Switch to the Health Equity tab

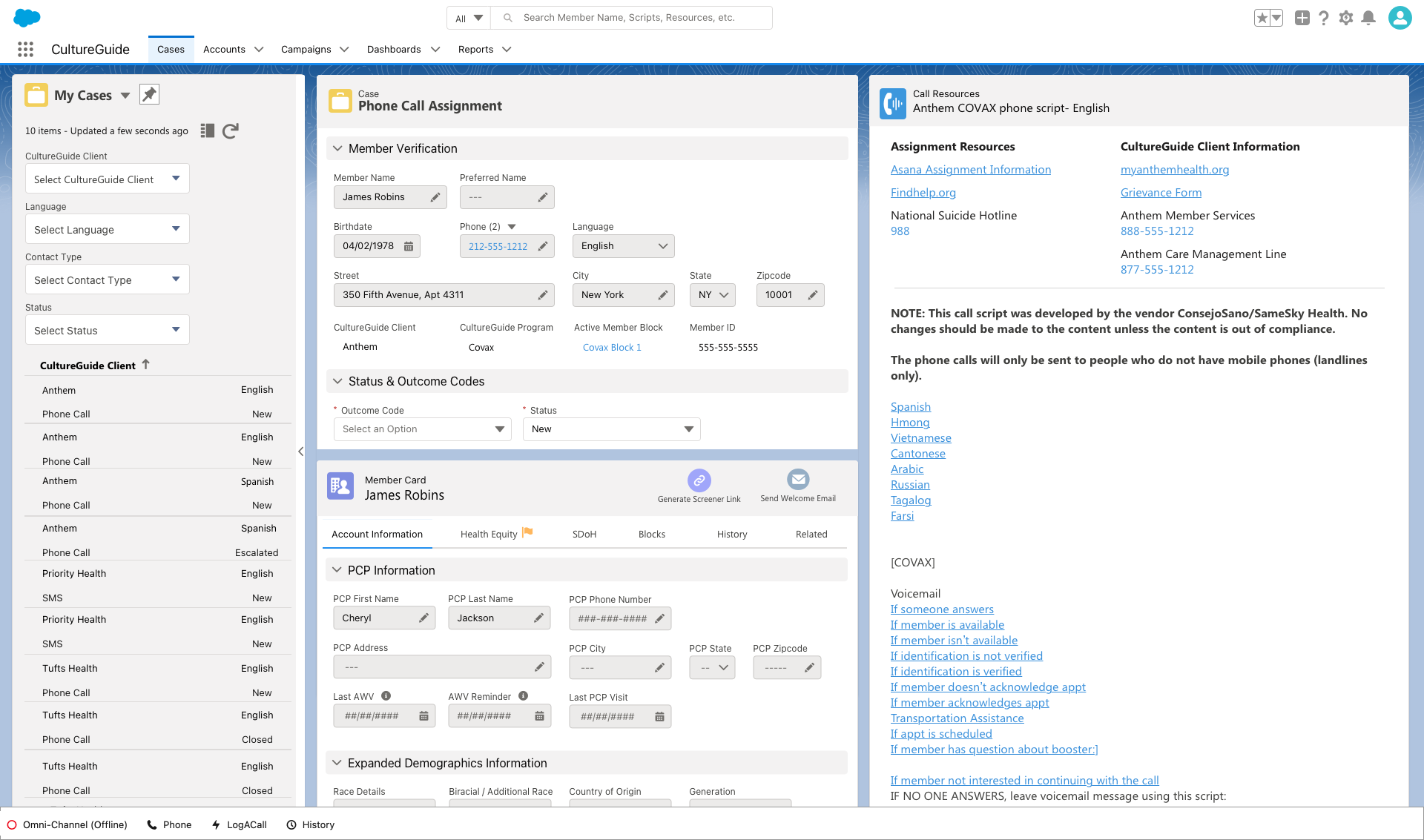(489, 534)
